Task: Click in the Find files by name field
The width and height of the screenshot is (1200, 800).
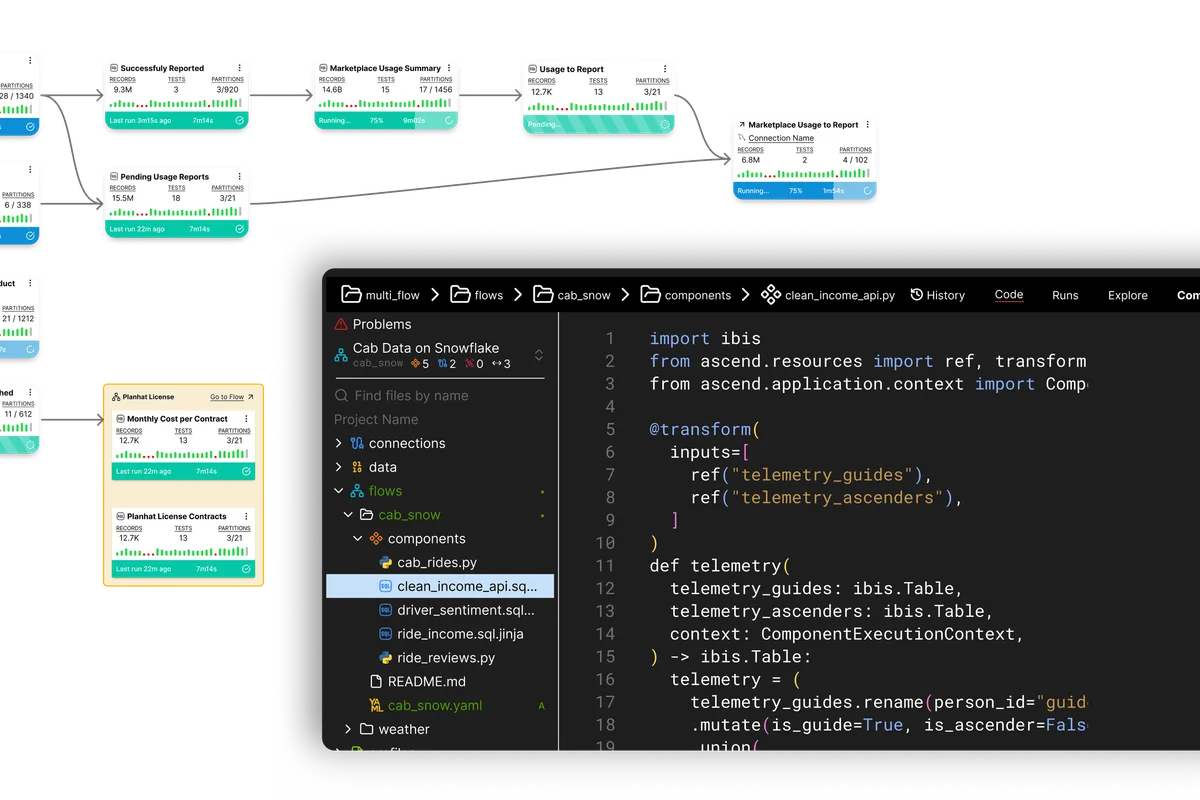Action: pyautogui.click(x=440, y=396)
